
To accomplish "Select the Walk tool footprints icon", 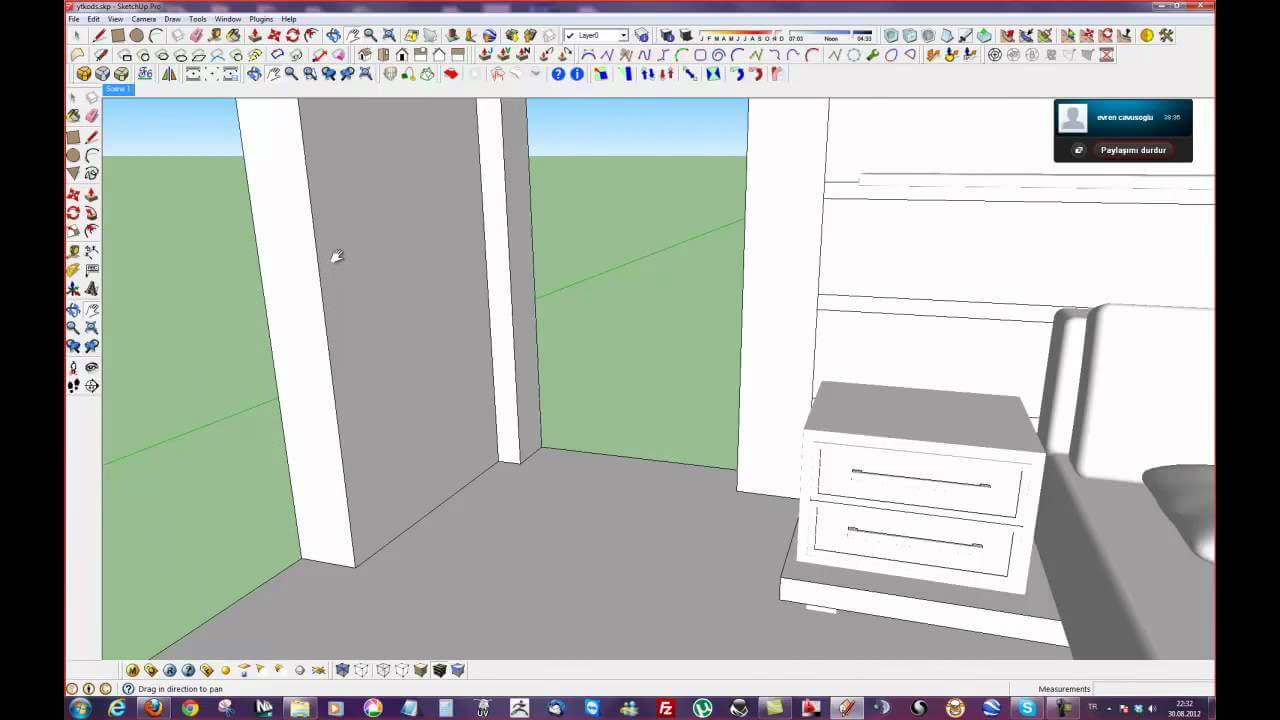I will pyautogui.click(x=73, y=386).
